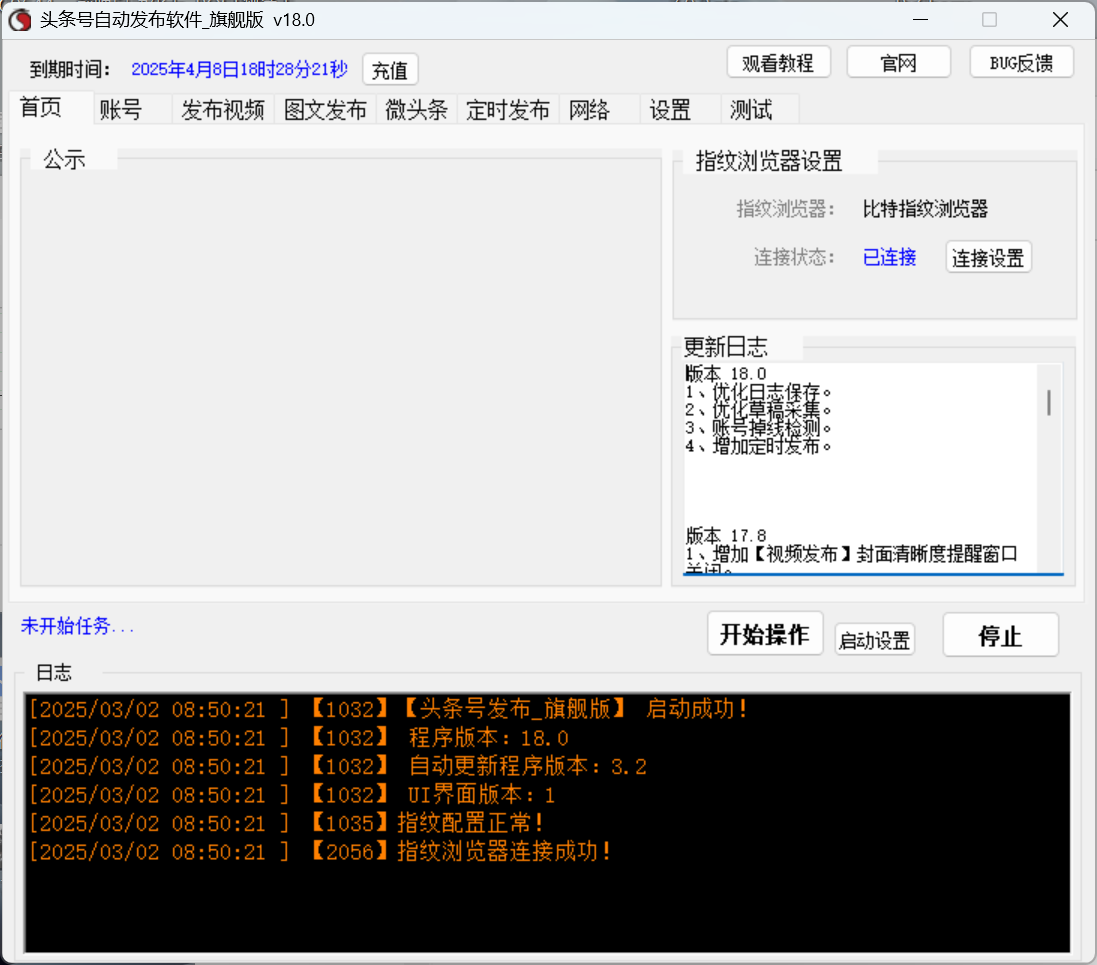
Task: Click the log line 启动成功
Action: 388,709
